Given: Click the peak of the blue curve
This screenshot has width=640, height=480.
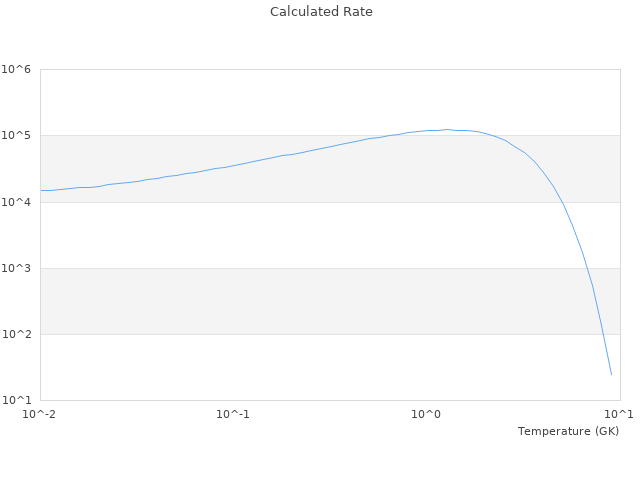Looking at the screenshot, I should (448, 129).
